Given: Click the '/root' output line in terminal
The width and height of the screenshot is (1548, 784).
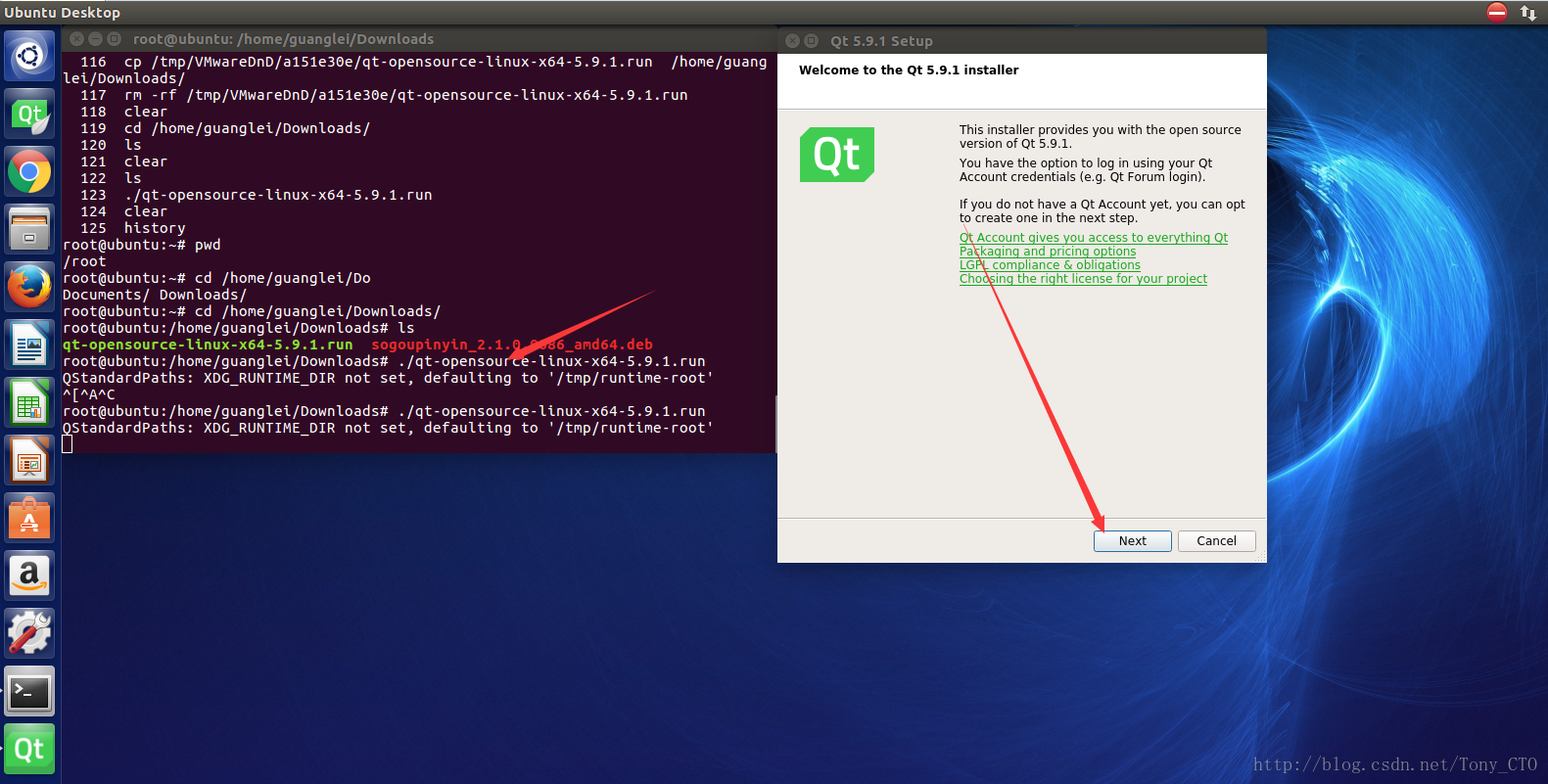Looking at the screenshot, I should click(x=84, y=261).
